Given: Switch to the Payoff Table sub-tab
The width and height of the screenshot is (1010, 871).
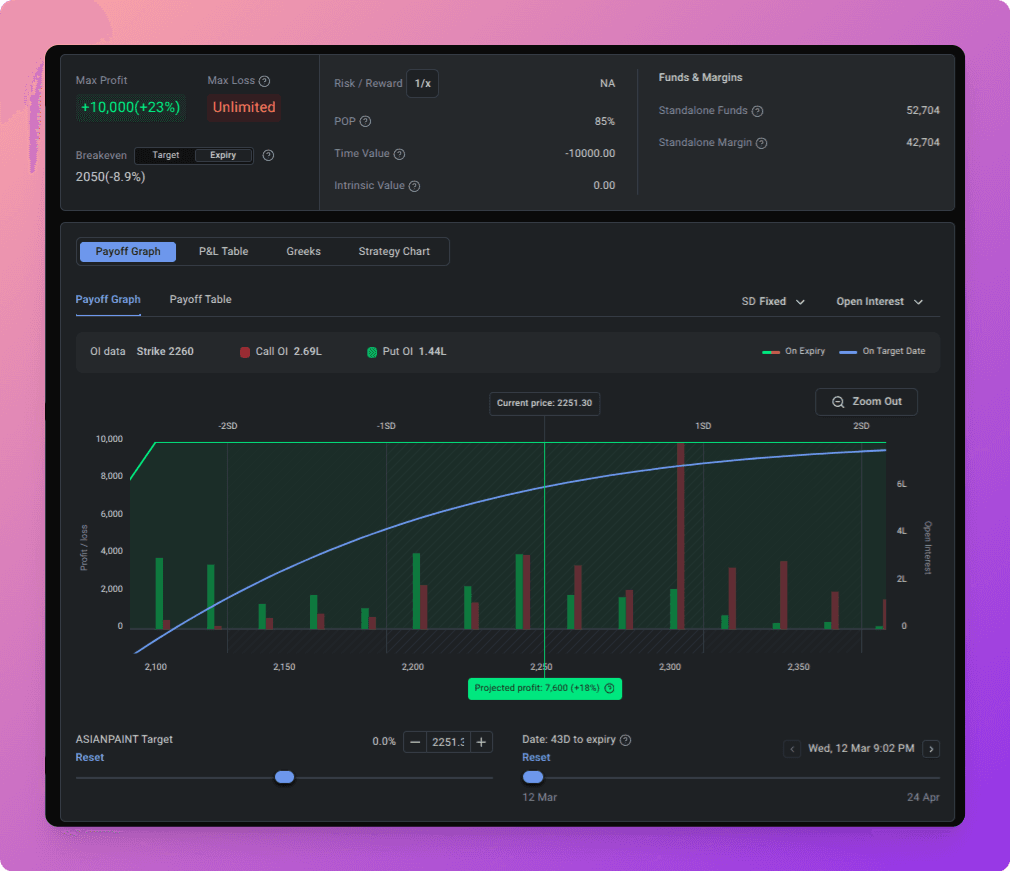Looking at the screenshot, I should click(x=200, y=300).
